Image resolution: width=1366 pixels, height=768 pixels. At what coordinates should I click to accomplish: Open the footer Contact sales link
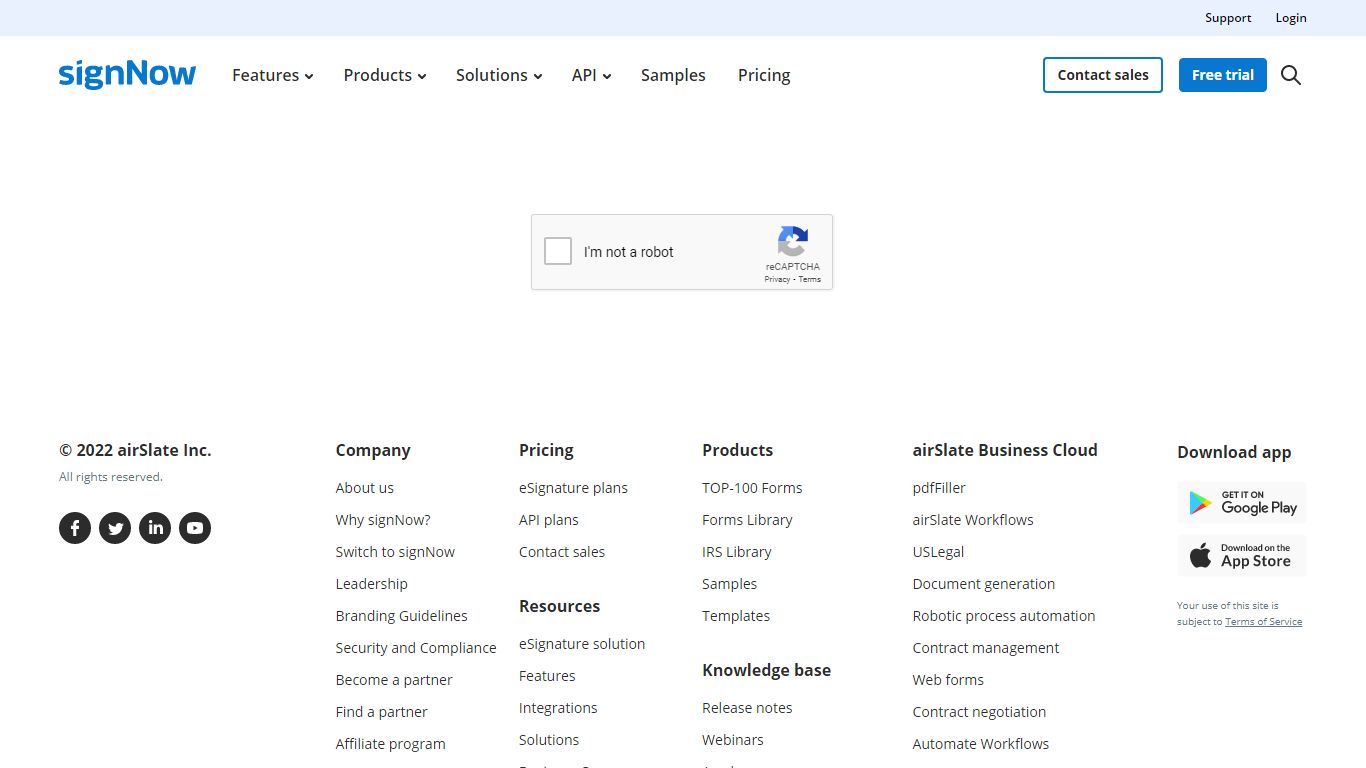tap(562, 552)
